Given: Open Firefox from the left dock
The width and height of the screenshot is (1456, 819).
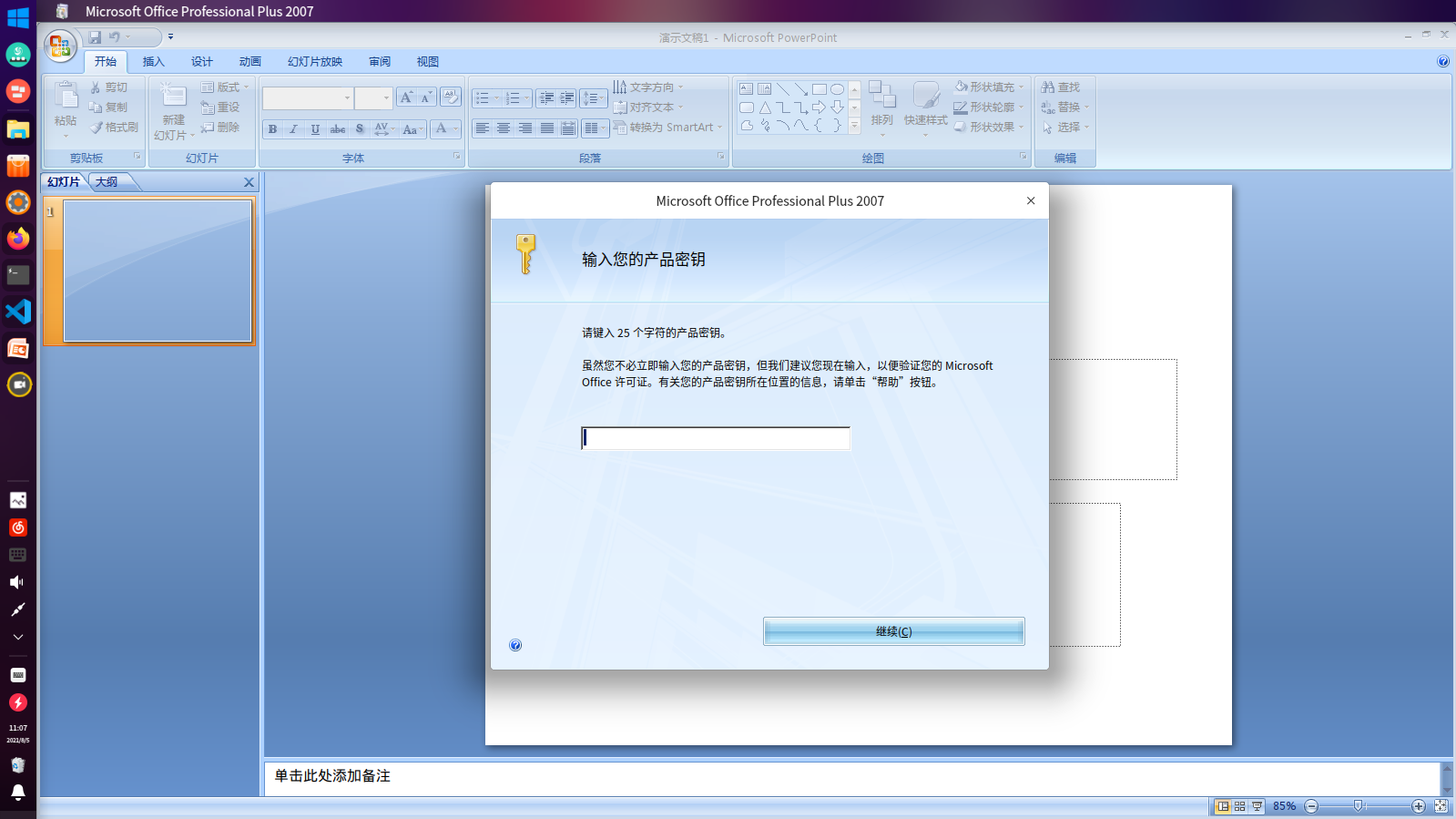Looking at the screenshot, I should (x=18, y=239).
